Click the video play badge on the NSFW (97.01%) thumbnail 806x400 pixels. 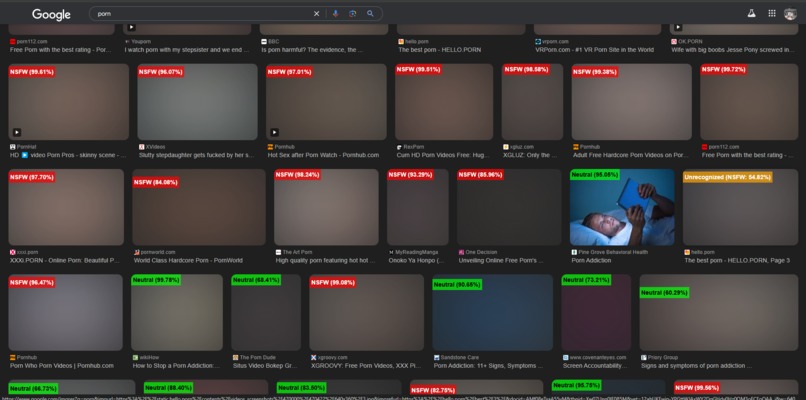click(x=274, y=132)
